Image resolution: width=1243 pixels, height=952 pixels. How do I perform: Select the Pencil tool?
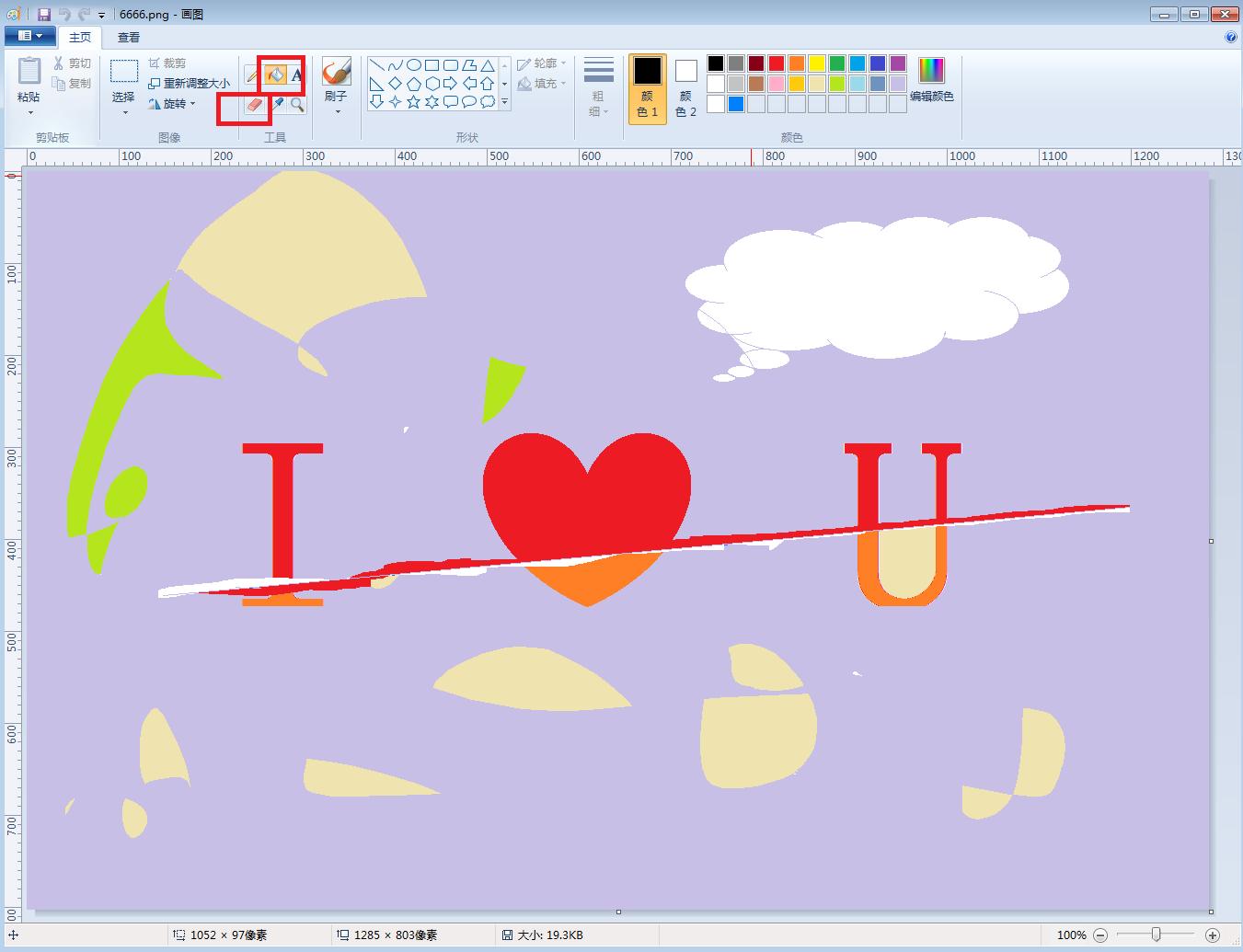[252, 75]
